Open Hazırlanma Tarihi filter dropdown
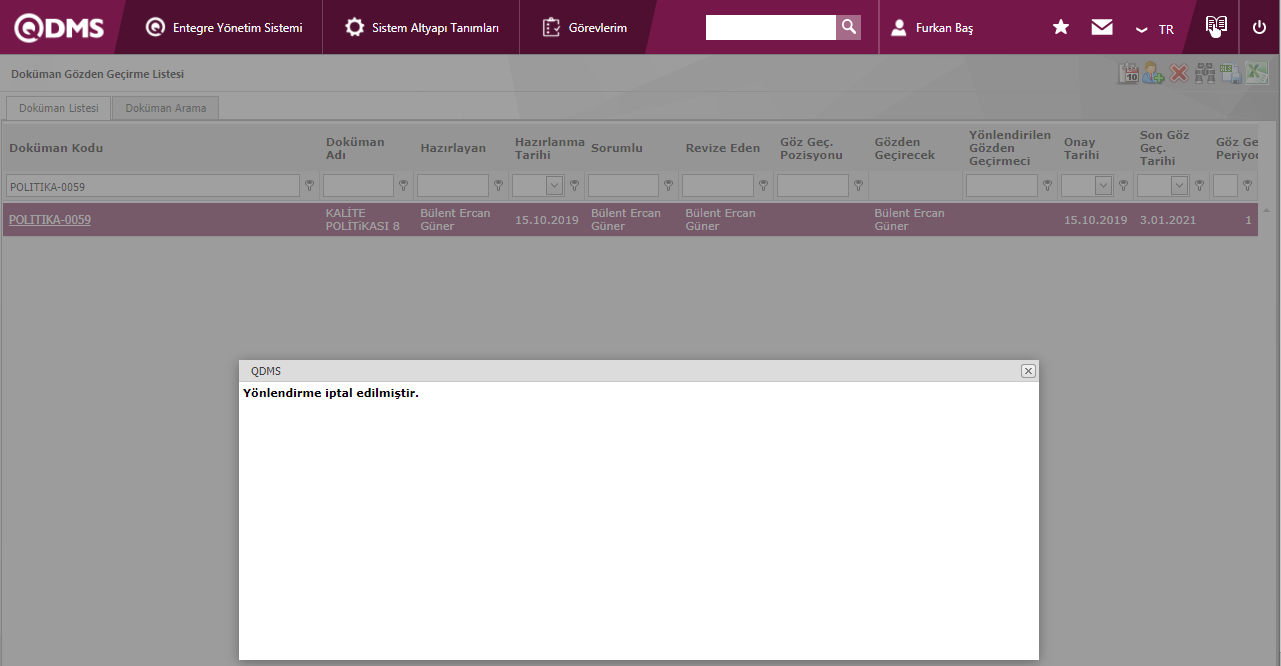The height and width of the screenshot is (666, 1281). click(554, 185)
